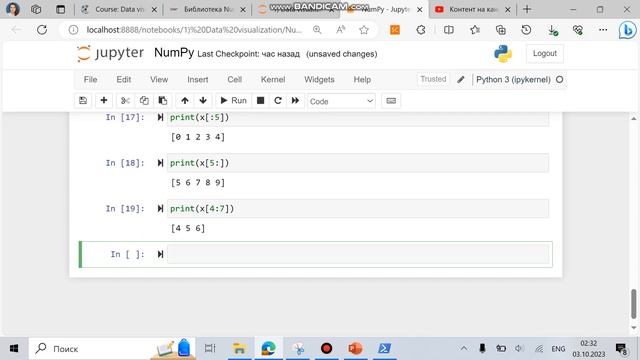
Task: Click the output text [5 6 7 8 9]
Action: (198, 182)
